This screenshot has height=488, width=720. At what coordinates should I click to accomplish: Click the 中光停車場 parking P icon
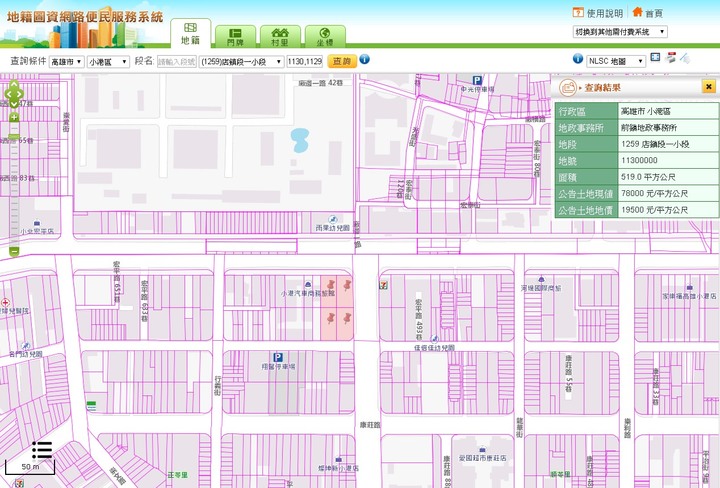pos(478,80)
